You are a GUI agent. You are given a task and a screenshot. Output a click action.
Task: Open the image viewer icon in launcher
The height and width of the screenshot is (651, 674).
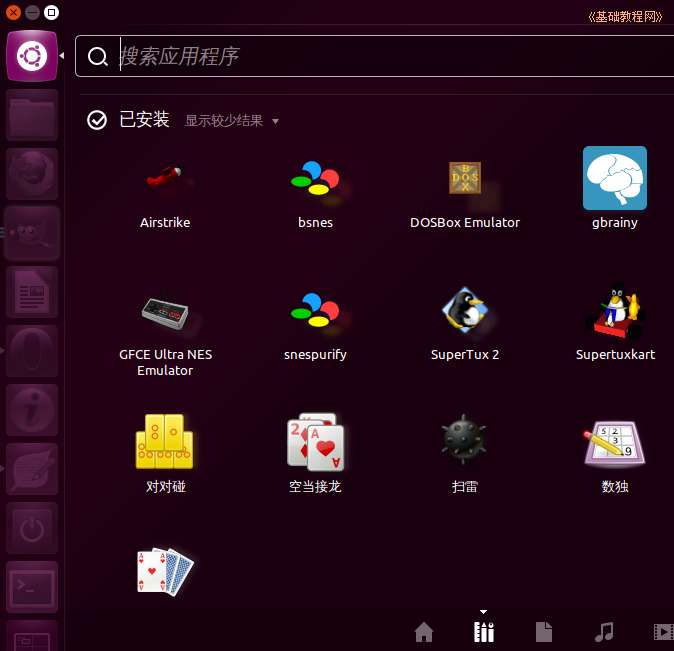32,233
